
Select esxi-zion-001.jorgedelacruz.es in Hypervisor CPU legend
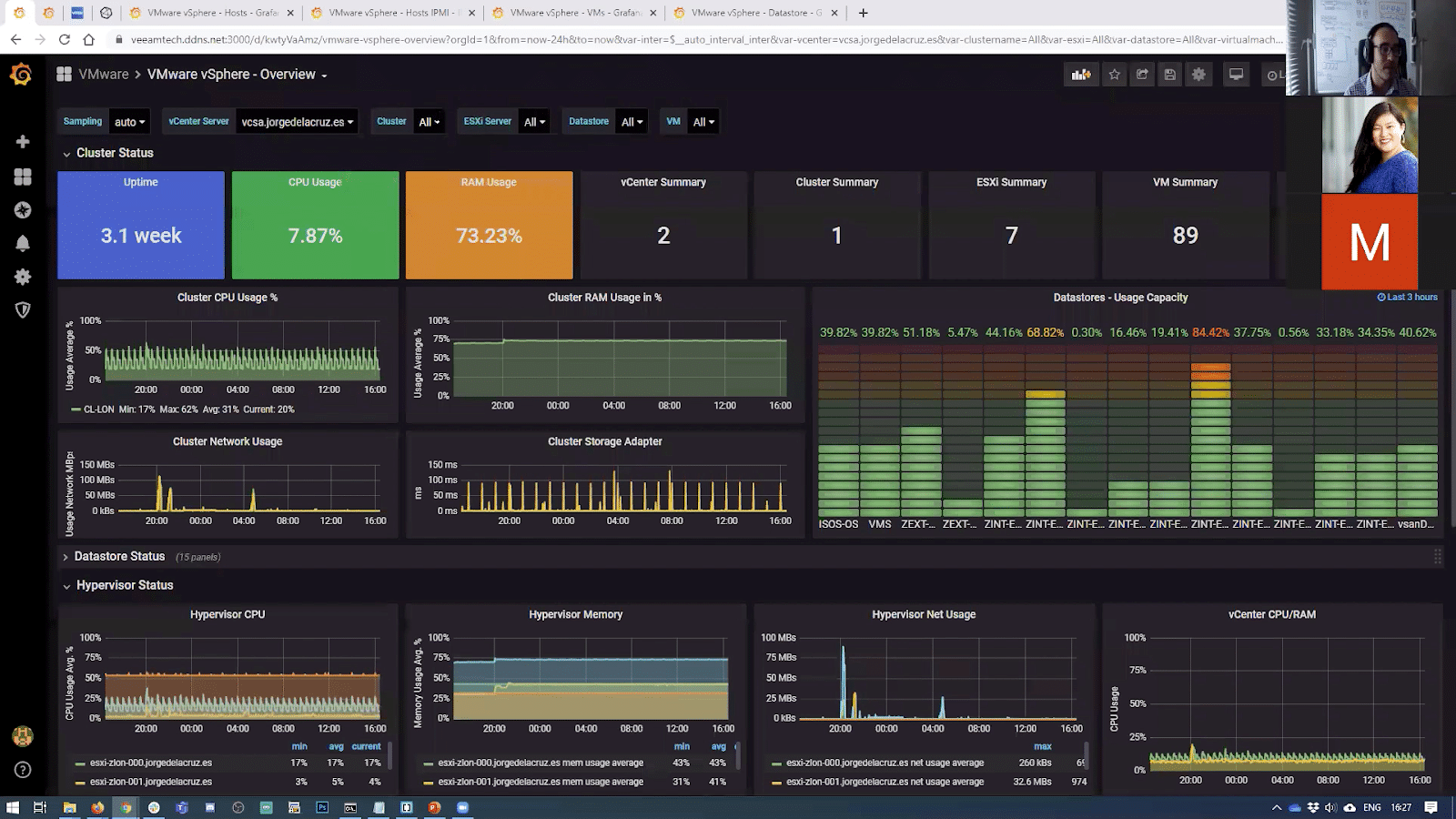pos(151,781)
